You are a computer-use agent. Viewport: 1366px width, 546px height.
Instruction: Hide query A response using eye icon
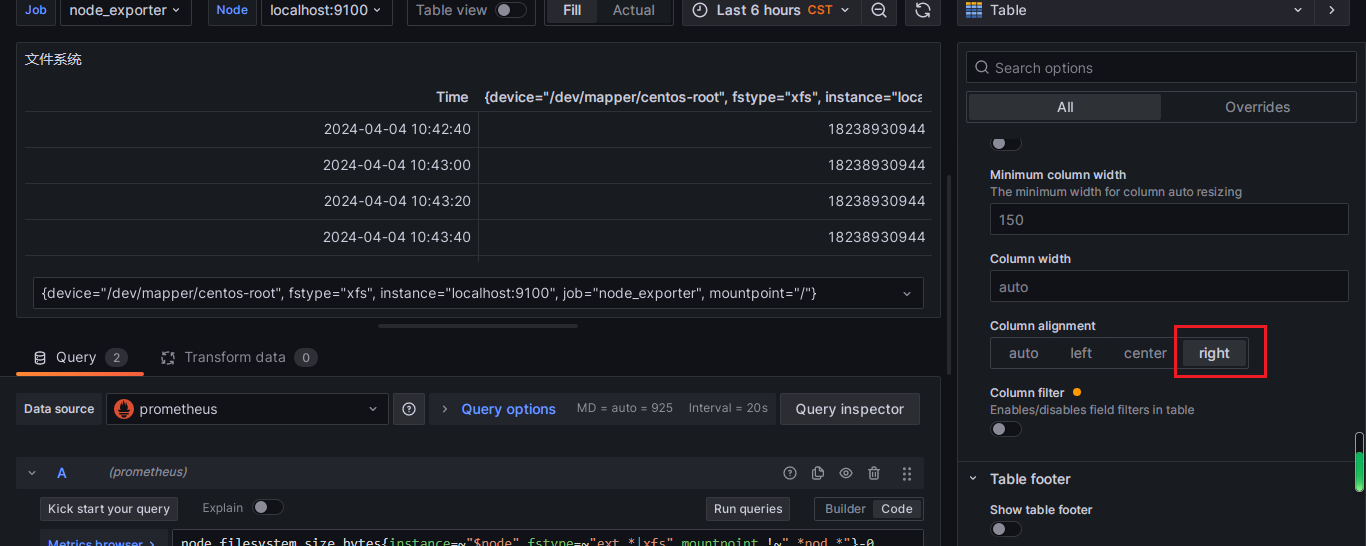pos(846,473)
